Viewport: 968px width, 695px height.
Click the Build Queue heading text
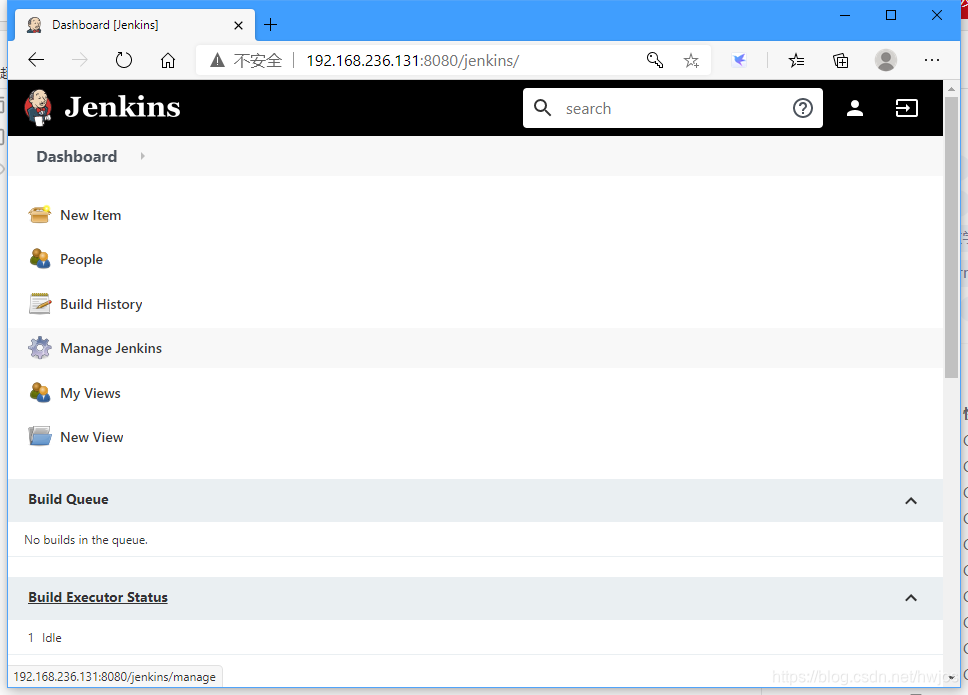point(68,499)
